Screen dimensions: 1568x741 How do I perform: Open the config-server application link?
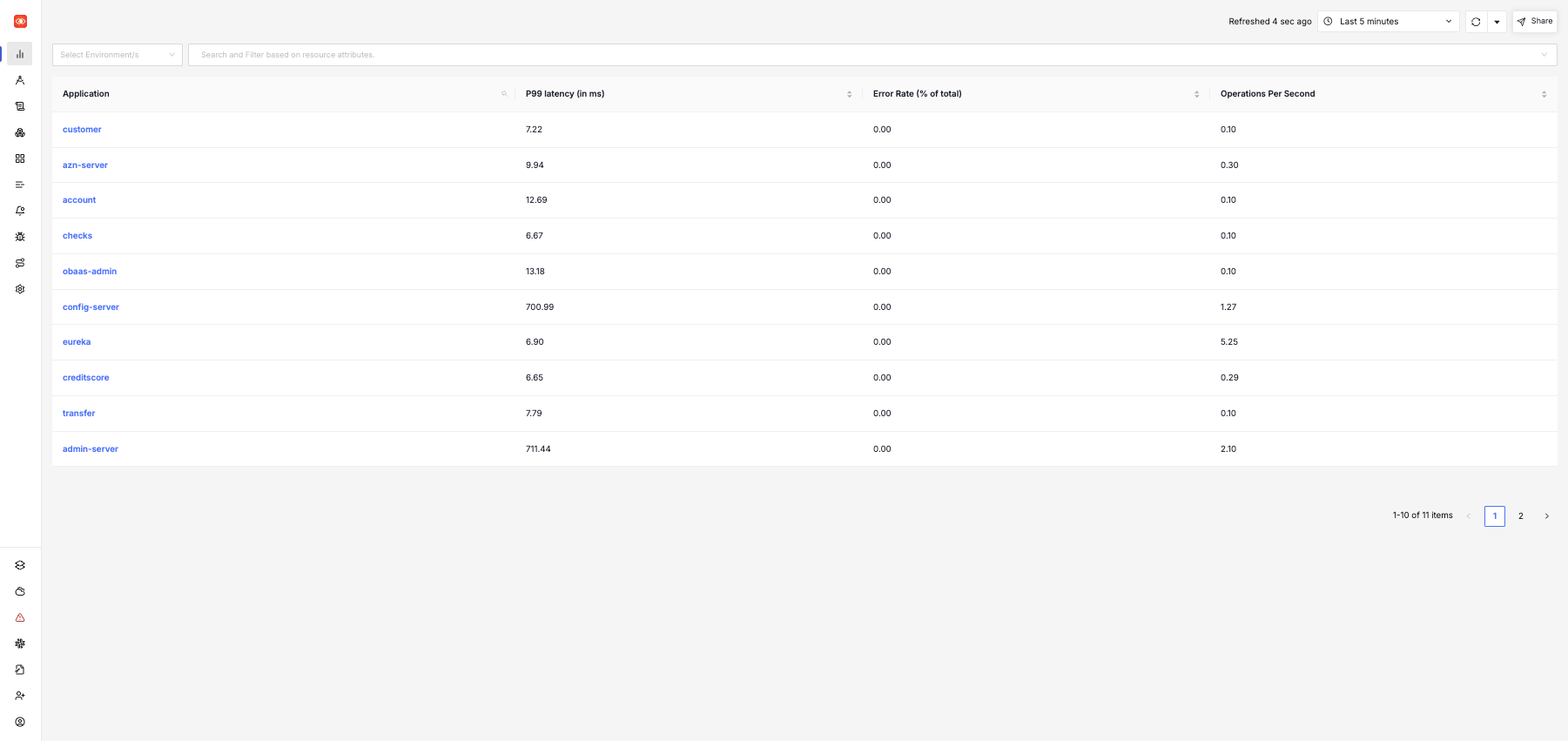[x=91, y=307]
